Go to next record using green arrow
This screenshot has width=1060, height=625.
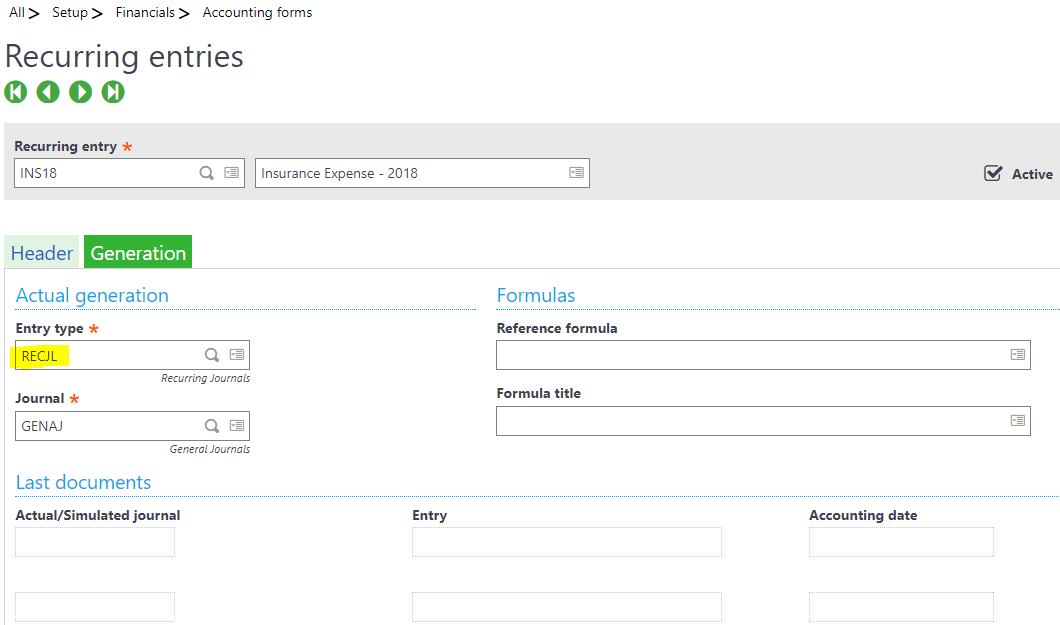coord(80,91)
